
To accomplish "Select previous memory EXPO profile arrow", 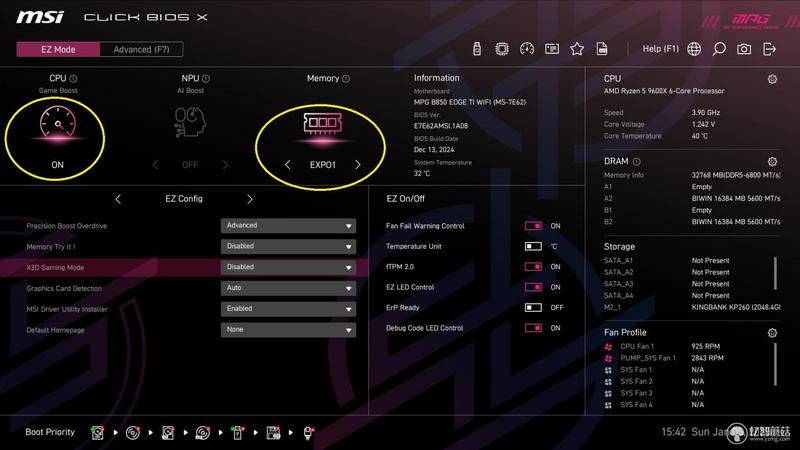I will point(288,165).
